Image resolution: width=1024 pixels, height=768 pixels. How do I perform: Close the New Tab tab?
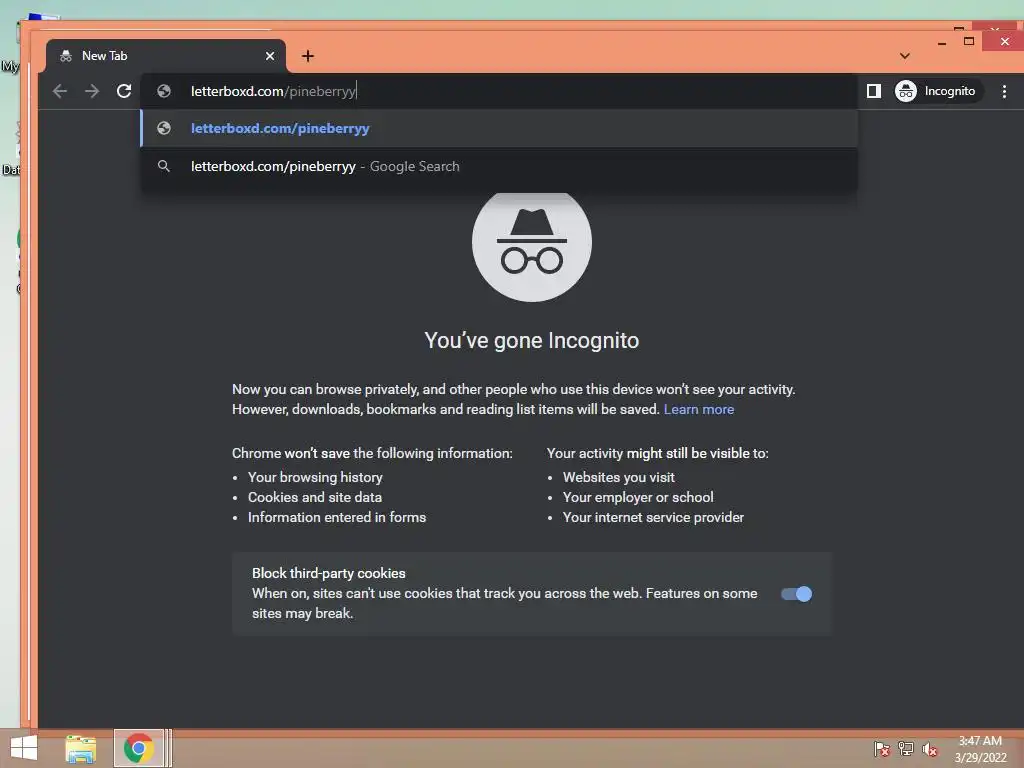click(x=270, y=56)
